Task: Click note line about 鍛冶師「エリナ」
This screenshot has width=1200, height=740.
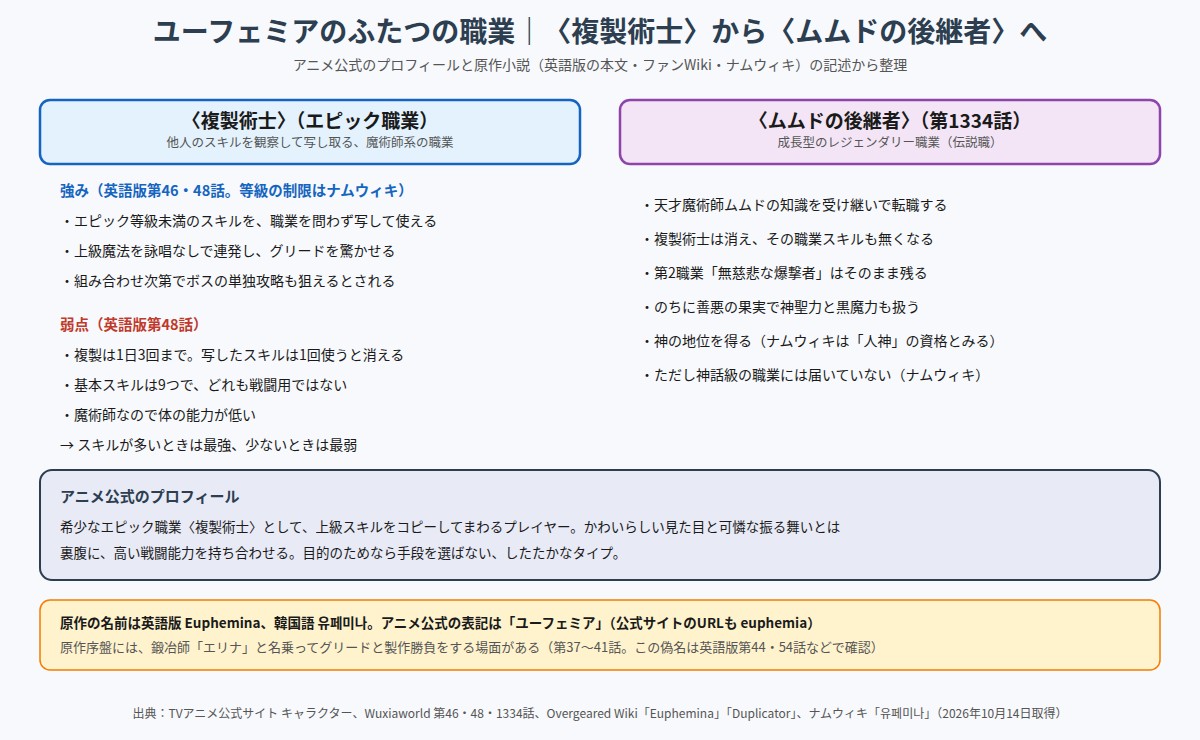Action: (468, 647)
